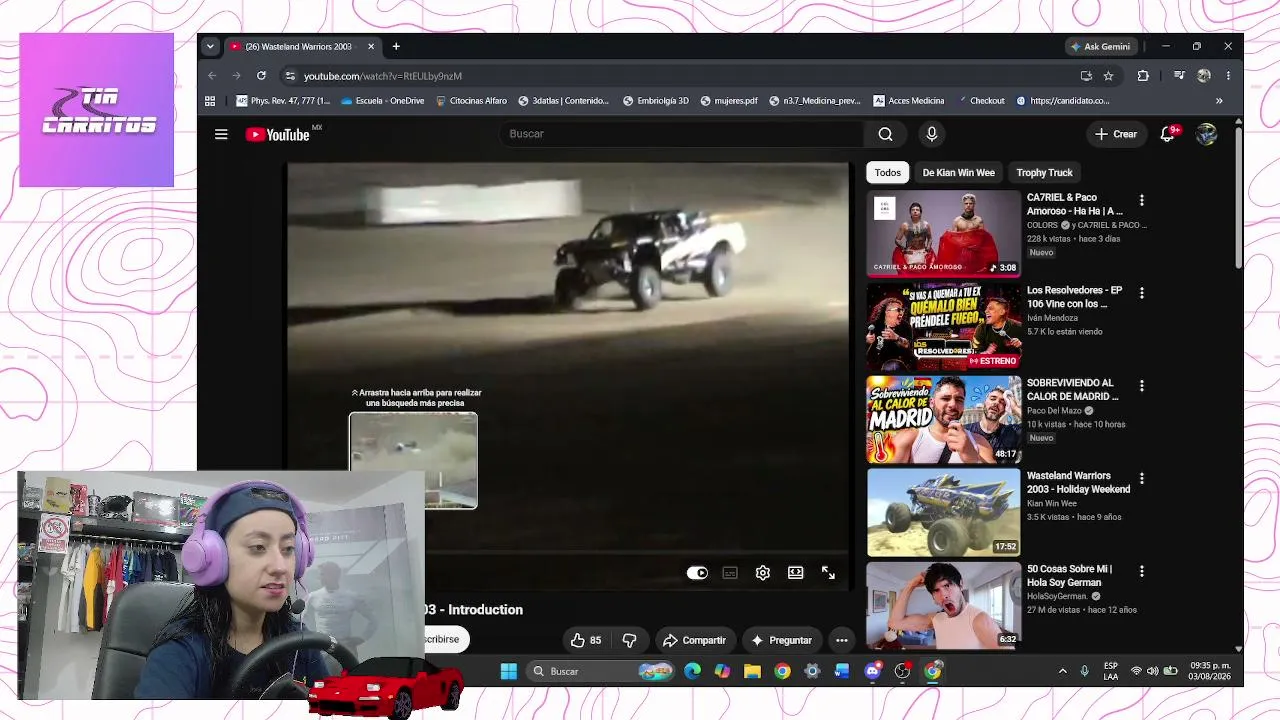Open the Phys. Rev. 47, 777 bookmark

[x=283, y=101]
